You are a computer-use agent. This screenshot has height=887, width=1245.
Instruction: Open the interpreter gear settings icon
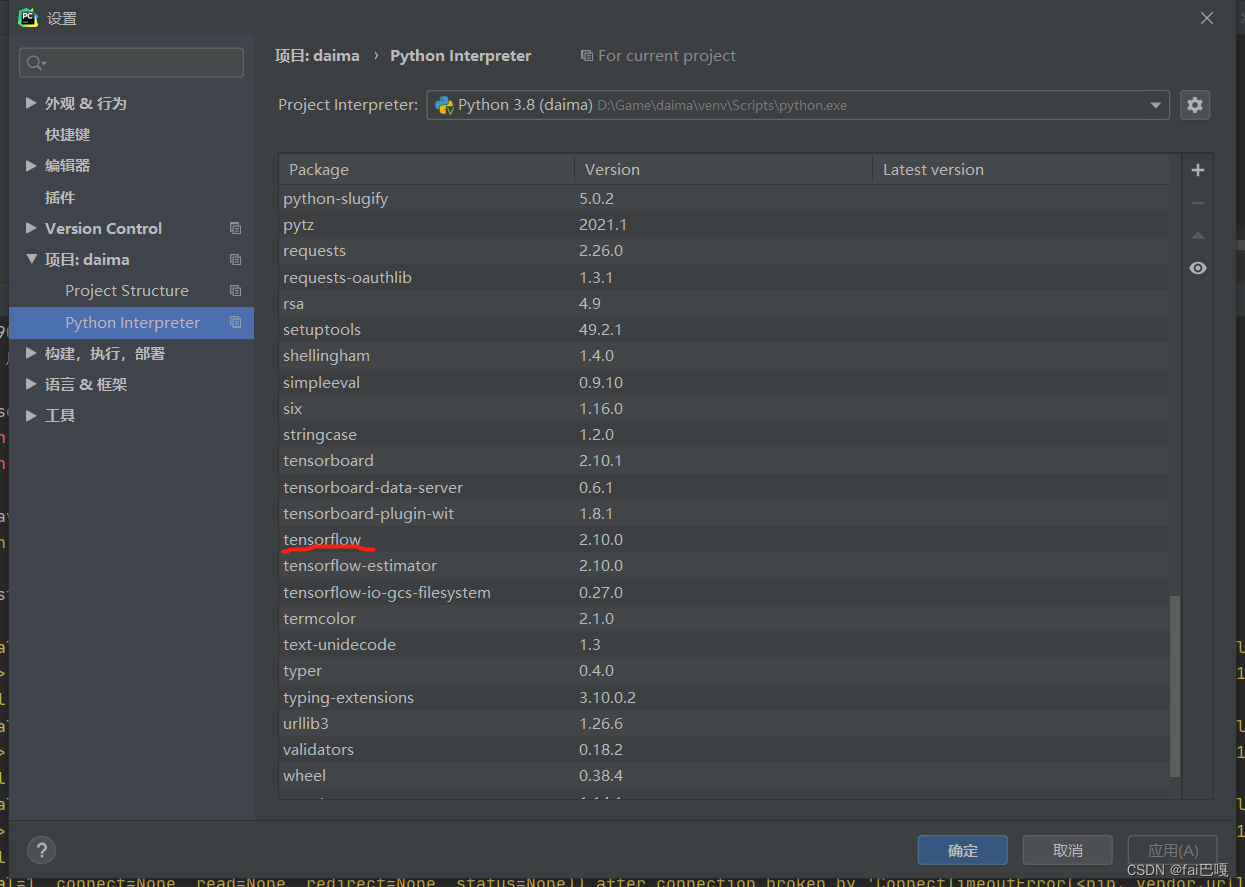[1195, 105]
